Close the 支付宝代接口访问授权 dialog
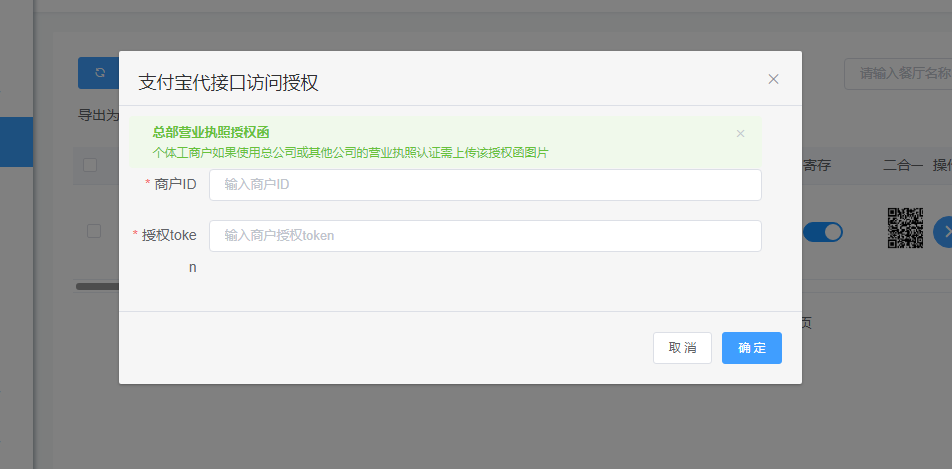The height and width of the screenshot is (469, 952). click(773, 79)
